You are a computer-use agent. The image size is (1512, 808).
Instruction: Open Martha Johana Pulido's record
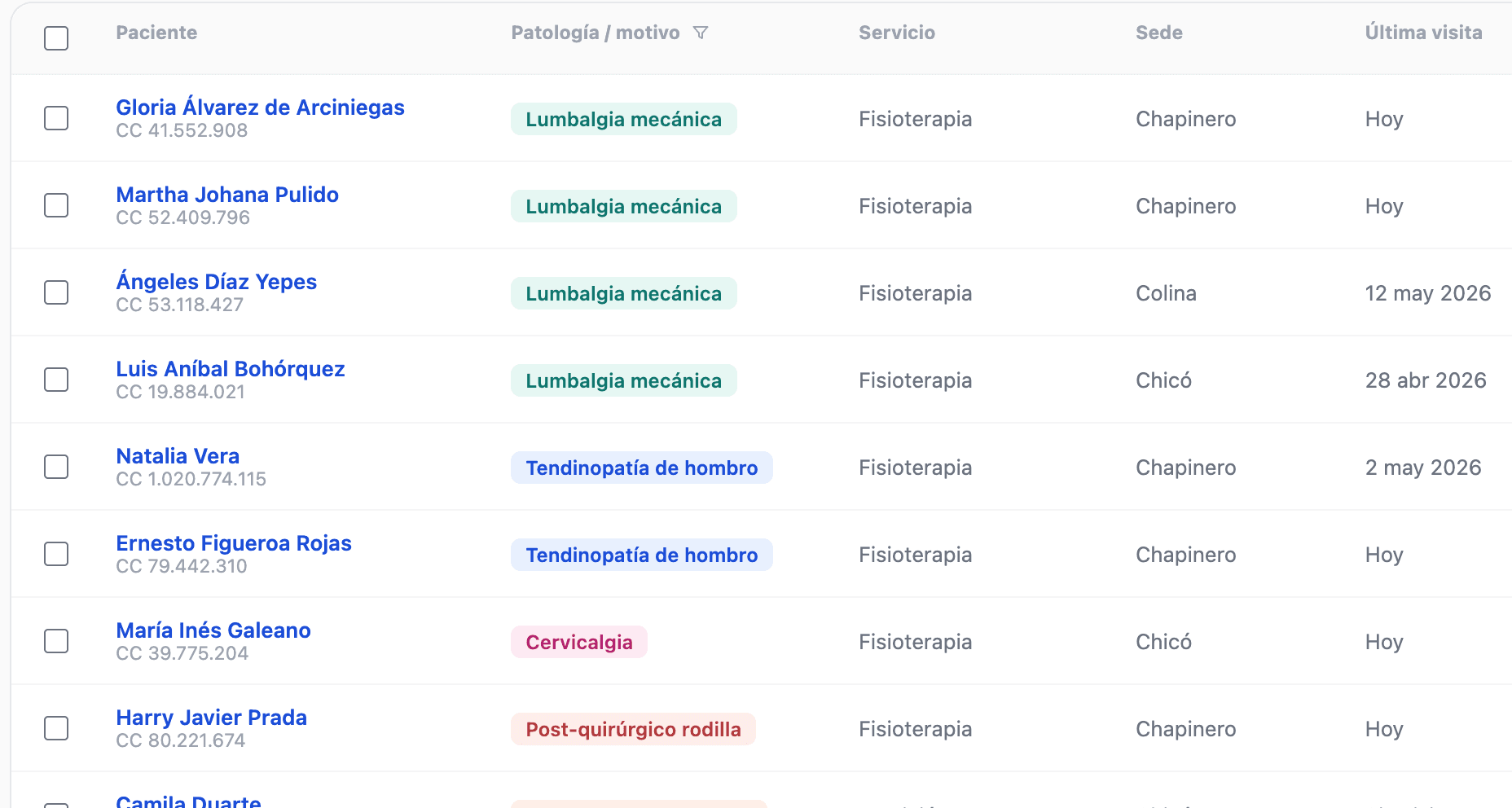(x=227, y=195)
